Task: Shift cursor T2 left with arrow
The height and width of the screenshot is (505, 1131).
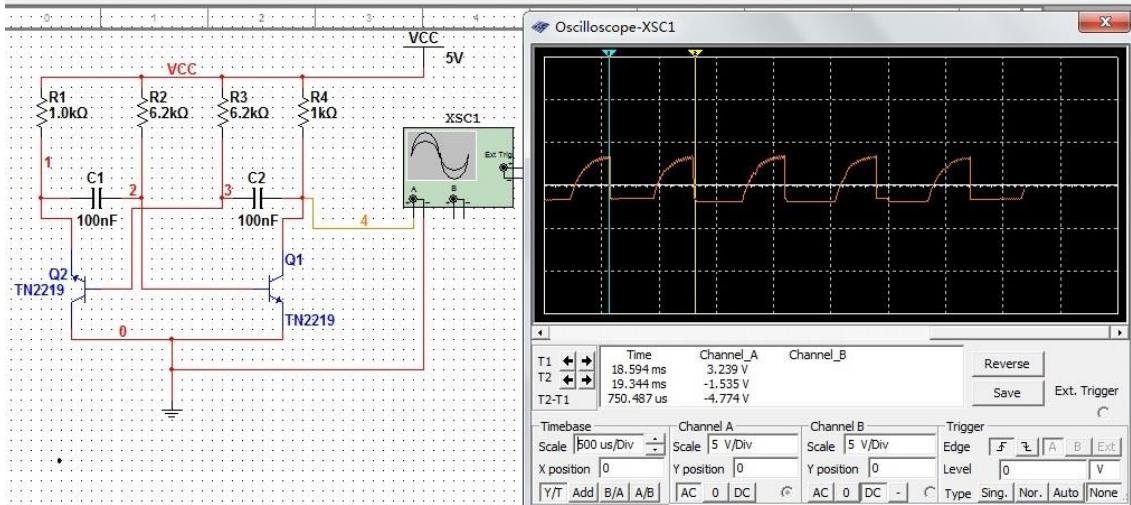Action: [x=570, y=380]
